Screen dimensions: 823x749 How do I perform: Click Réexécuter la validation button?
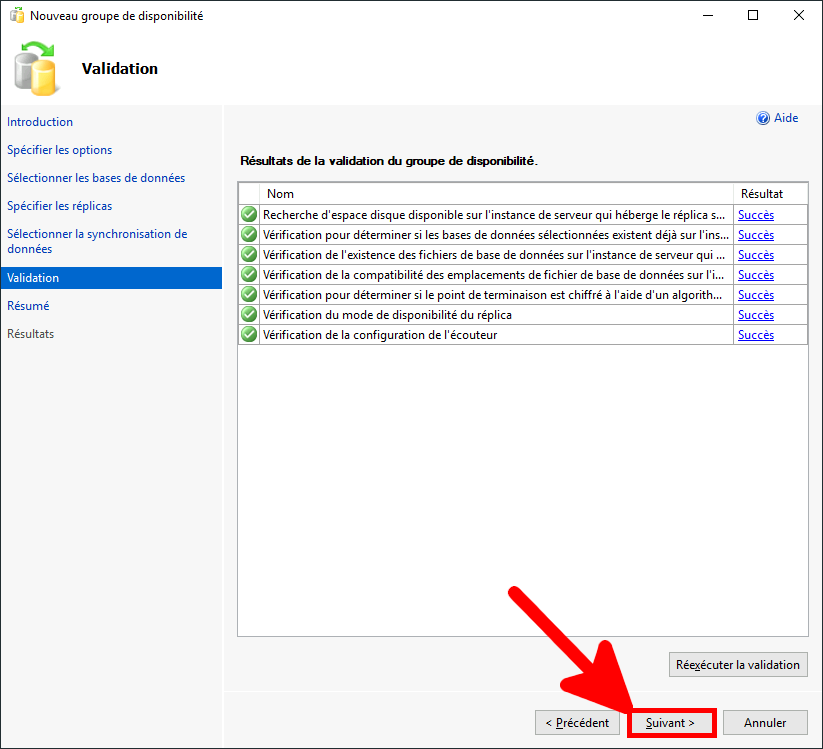point(737,664)
